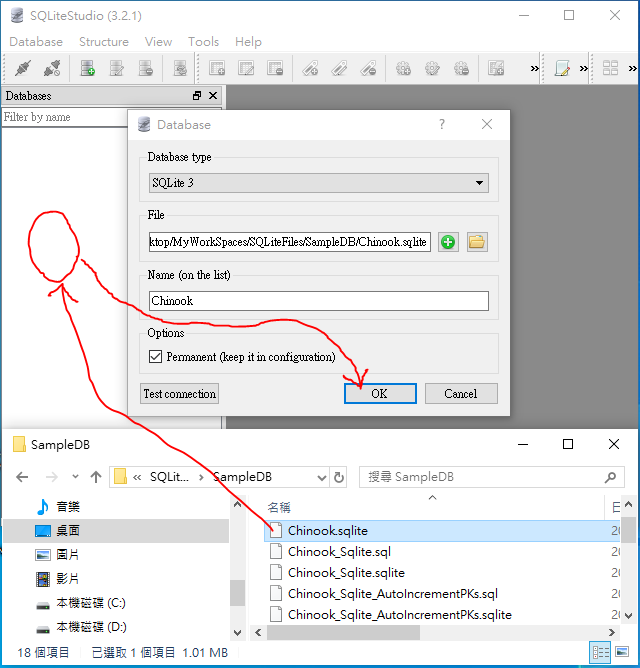Confirm the Database dialog with OK

click(380, 394)
